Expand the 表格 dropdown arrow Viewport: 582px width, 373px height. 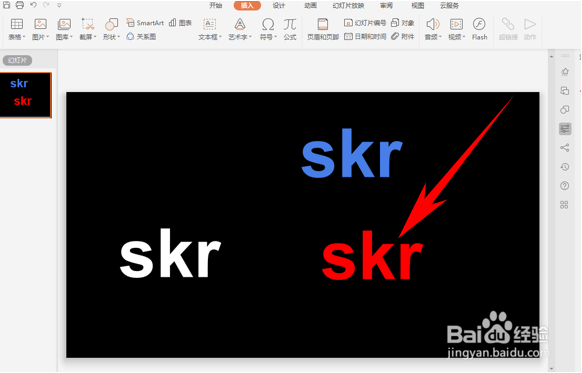click(x=24, y=37)
